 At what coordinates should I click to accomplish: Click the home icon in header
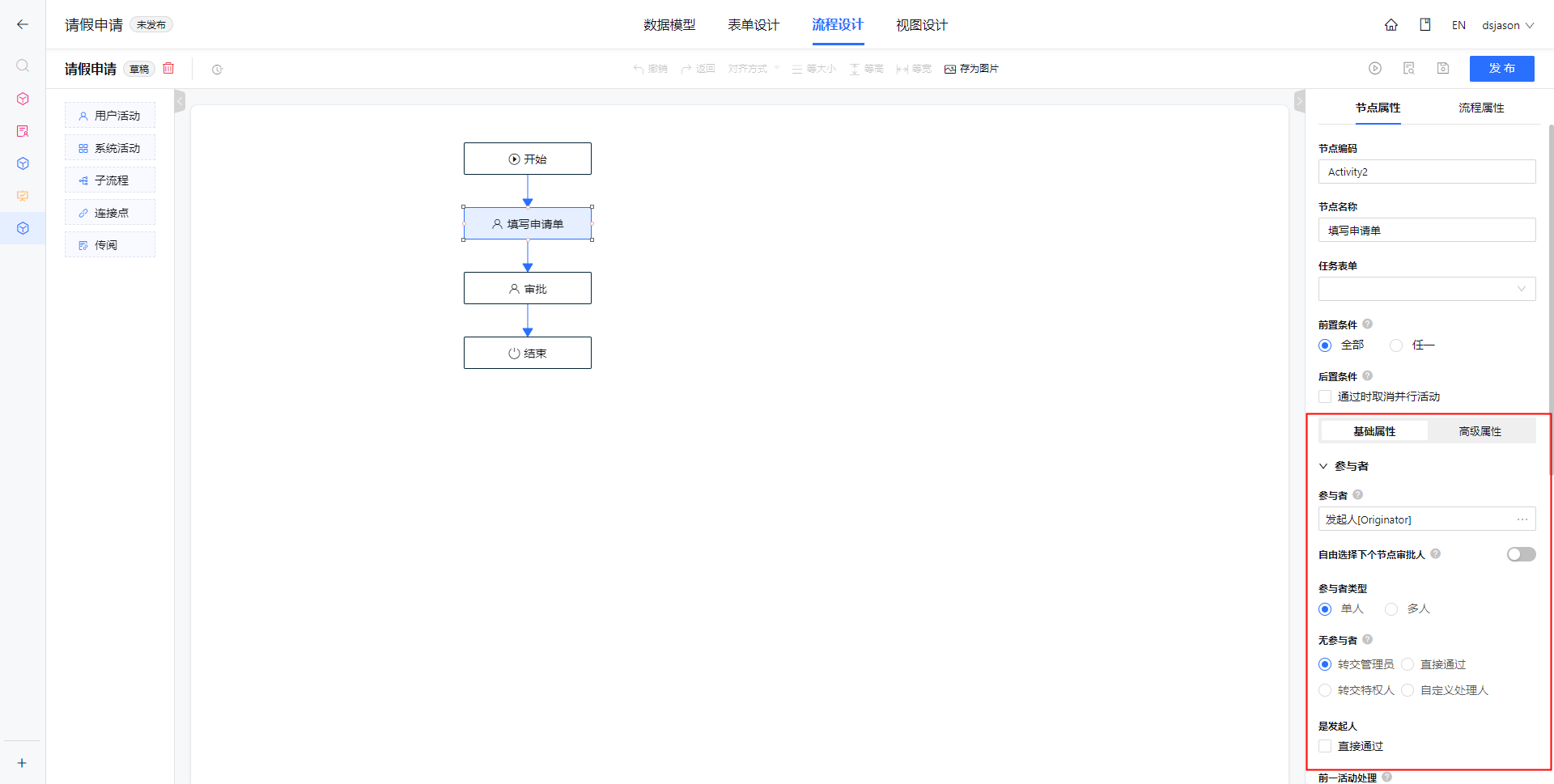click(x=1391, y=25)
